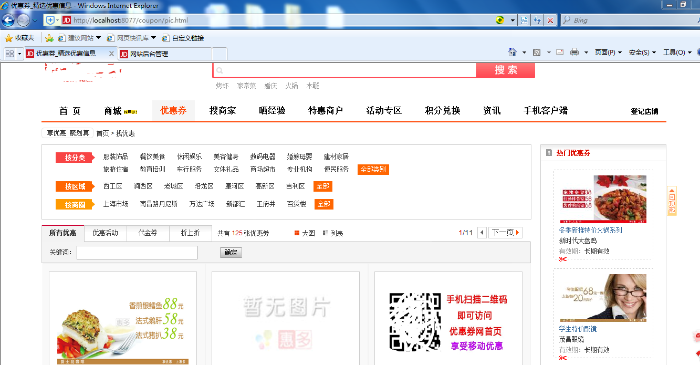700x365 pixels.
Task: Click the 自定义链接 favorites bar item
Action: tap(183, 38)
